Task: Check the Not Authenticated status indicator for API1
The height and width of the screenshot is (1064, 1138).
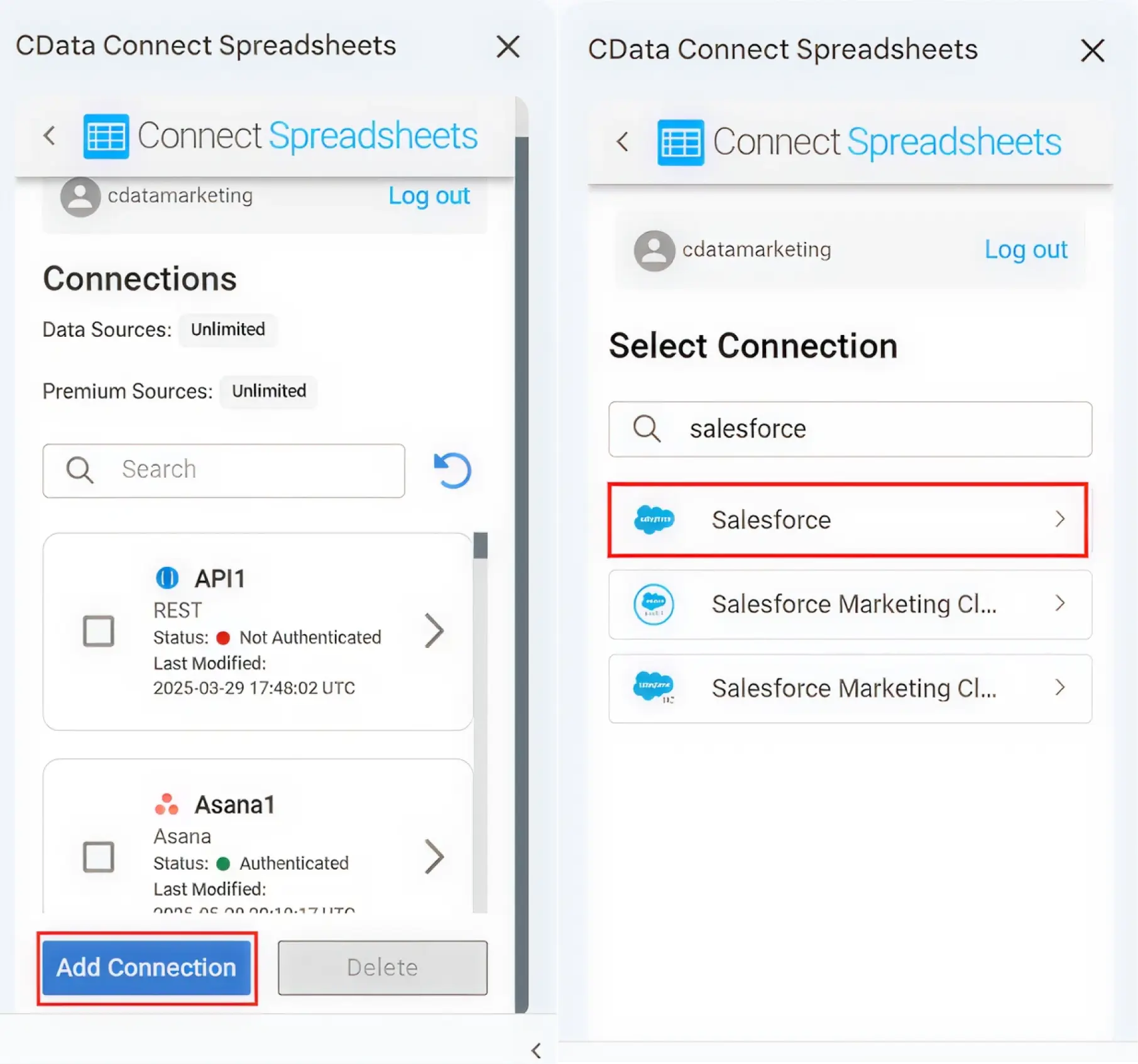Action: coord(224,637)
